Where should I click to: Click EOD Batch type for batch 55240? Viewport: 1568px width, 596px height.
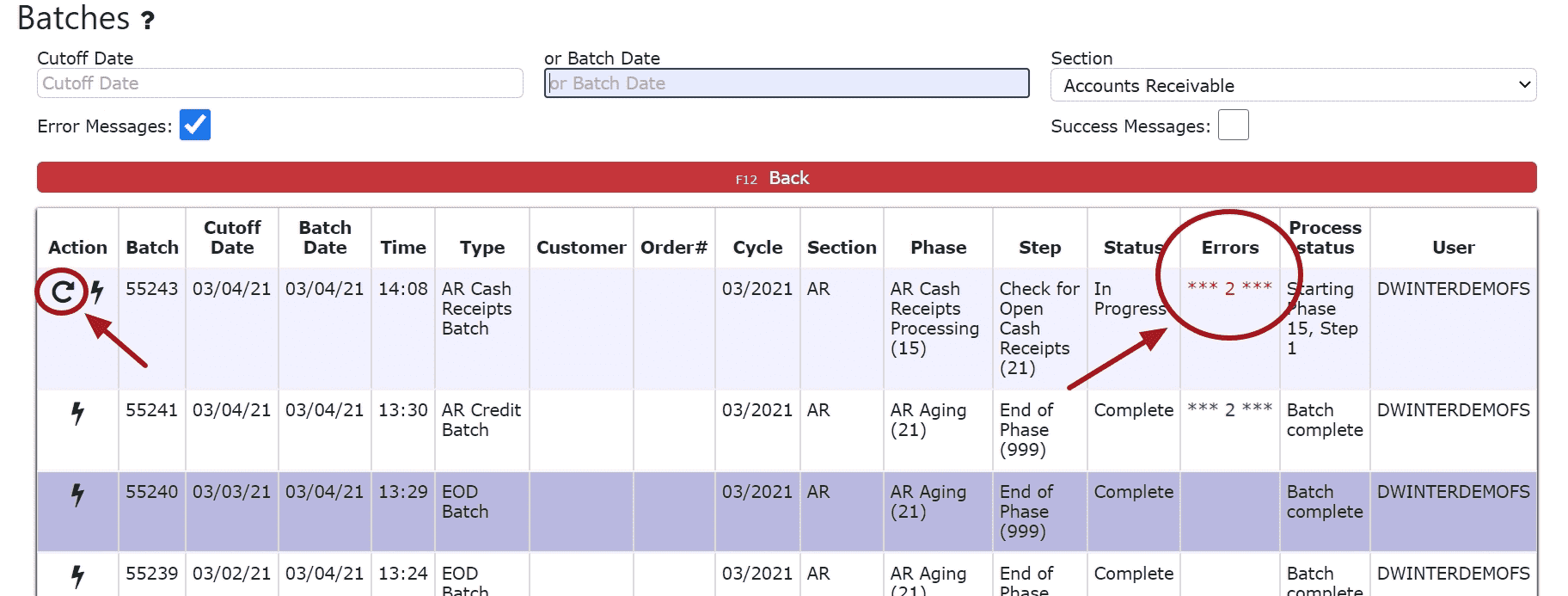pyautogui.click(x=465, y=501)
